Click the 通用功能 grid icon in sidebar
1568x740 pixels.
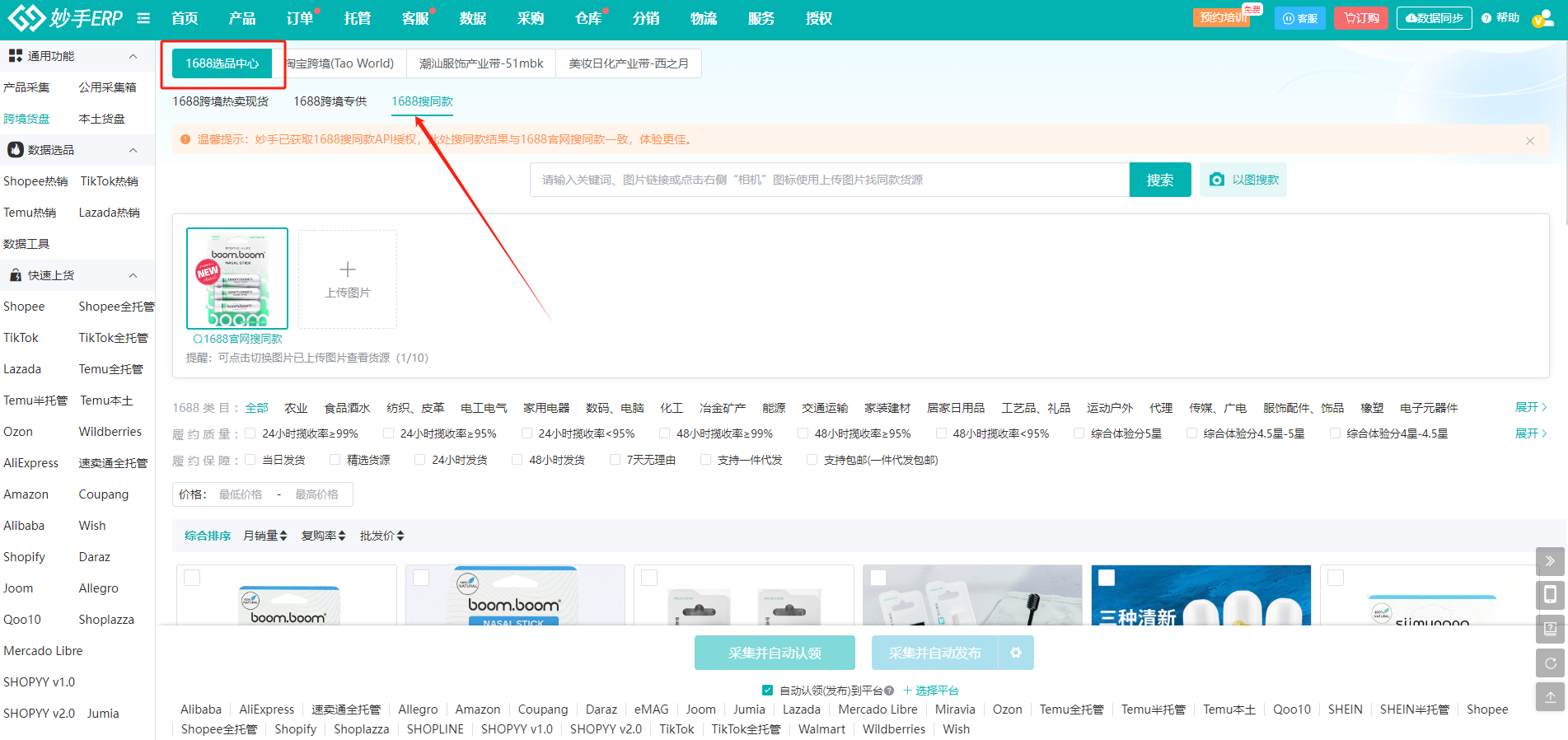coord(15,56)
